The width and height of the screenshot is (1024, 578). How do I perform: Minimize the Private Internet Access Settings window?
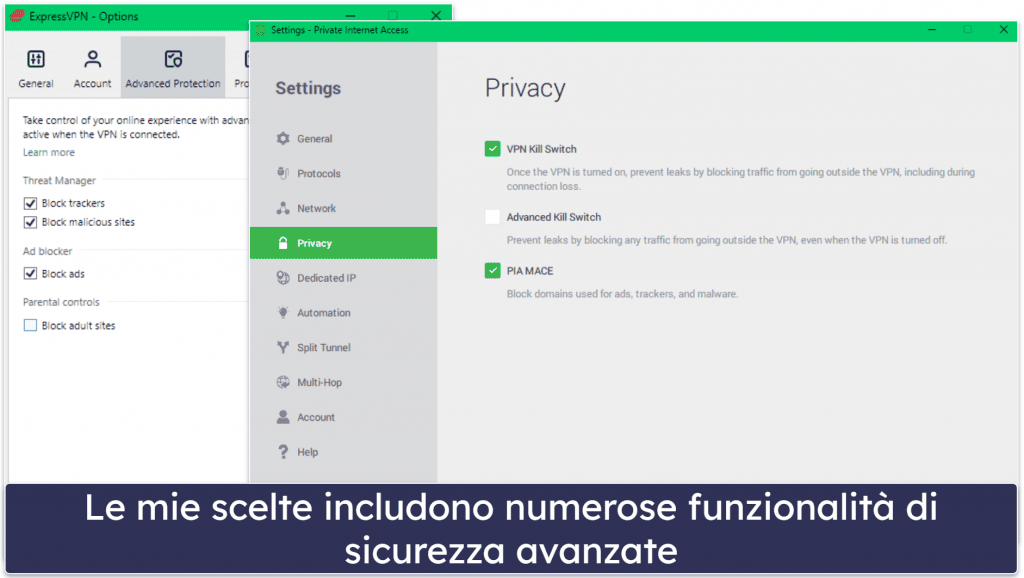(x=932, y=29)
